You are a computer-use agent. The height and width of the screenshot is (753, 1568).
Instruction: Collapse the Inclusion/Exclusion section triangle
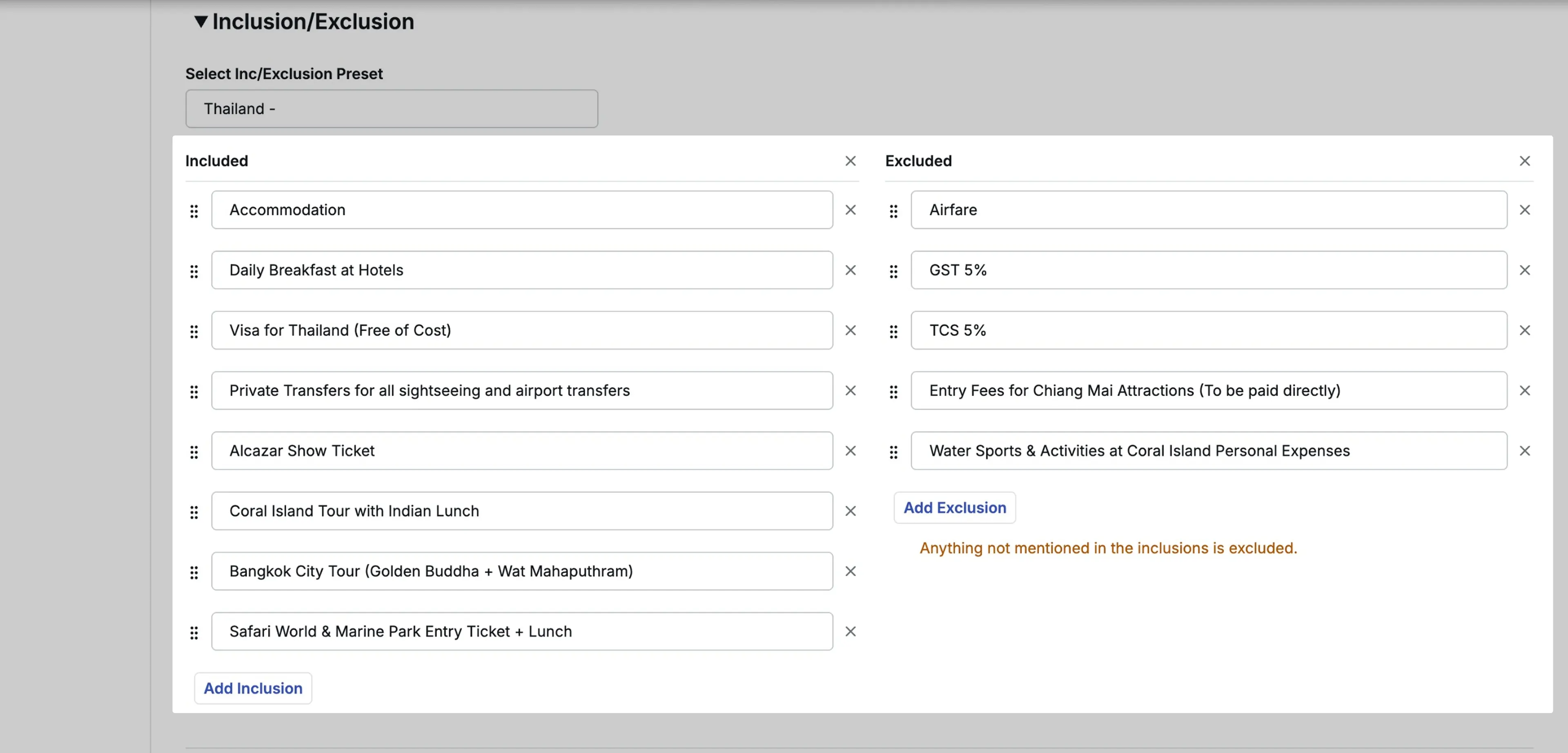pos(201,22)
